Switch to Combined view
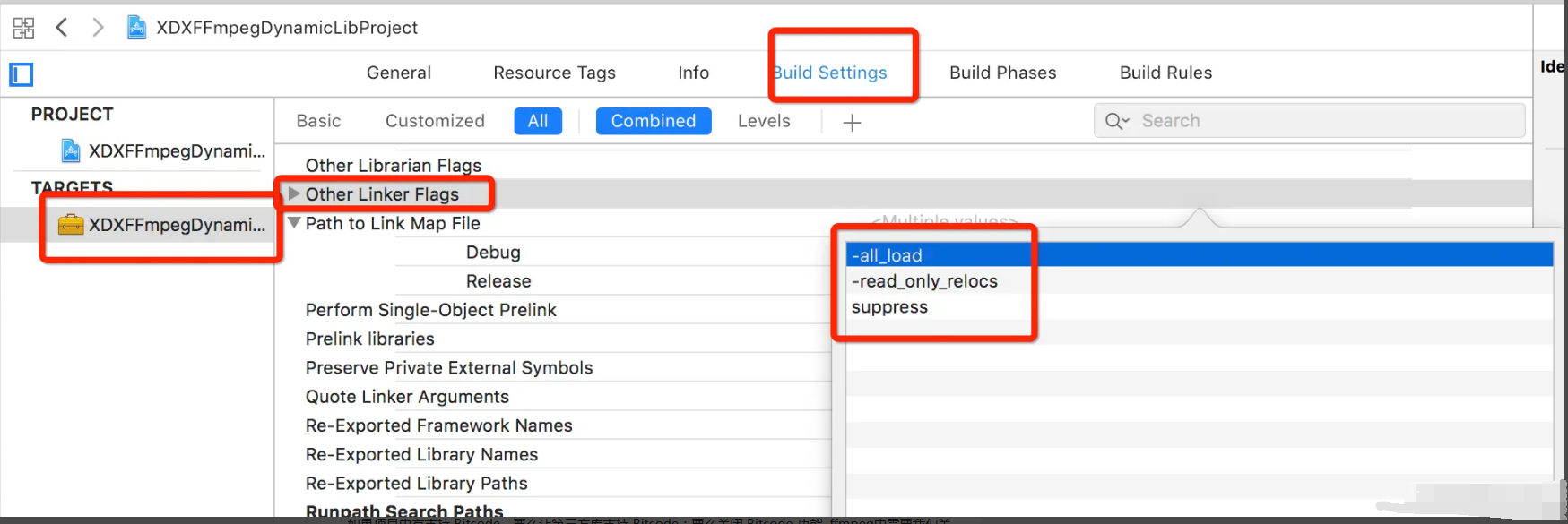Screen dimensions: 1568x524 point(654,121)
